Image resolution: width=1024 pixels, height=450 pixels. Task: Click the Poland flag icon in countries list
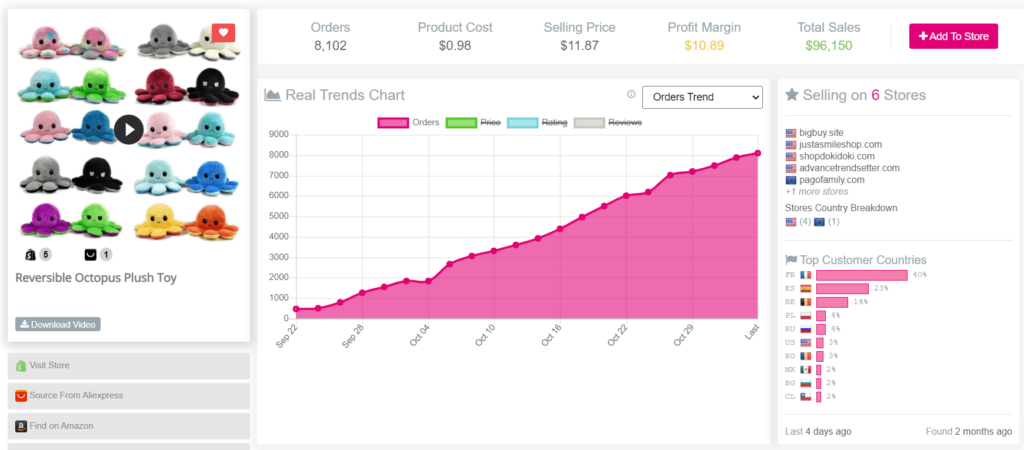pos(805,315)
